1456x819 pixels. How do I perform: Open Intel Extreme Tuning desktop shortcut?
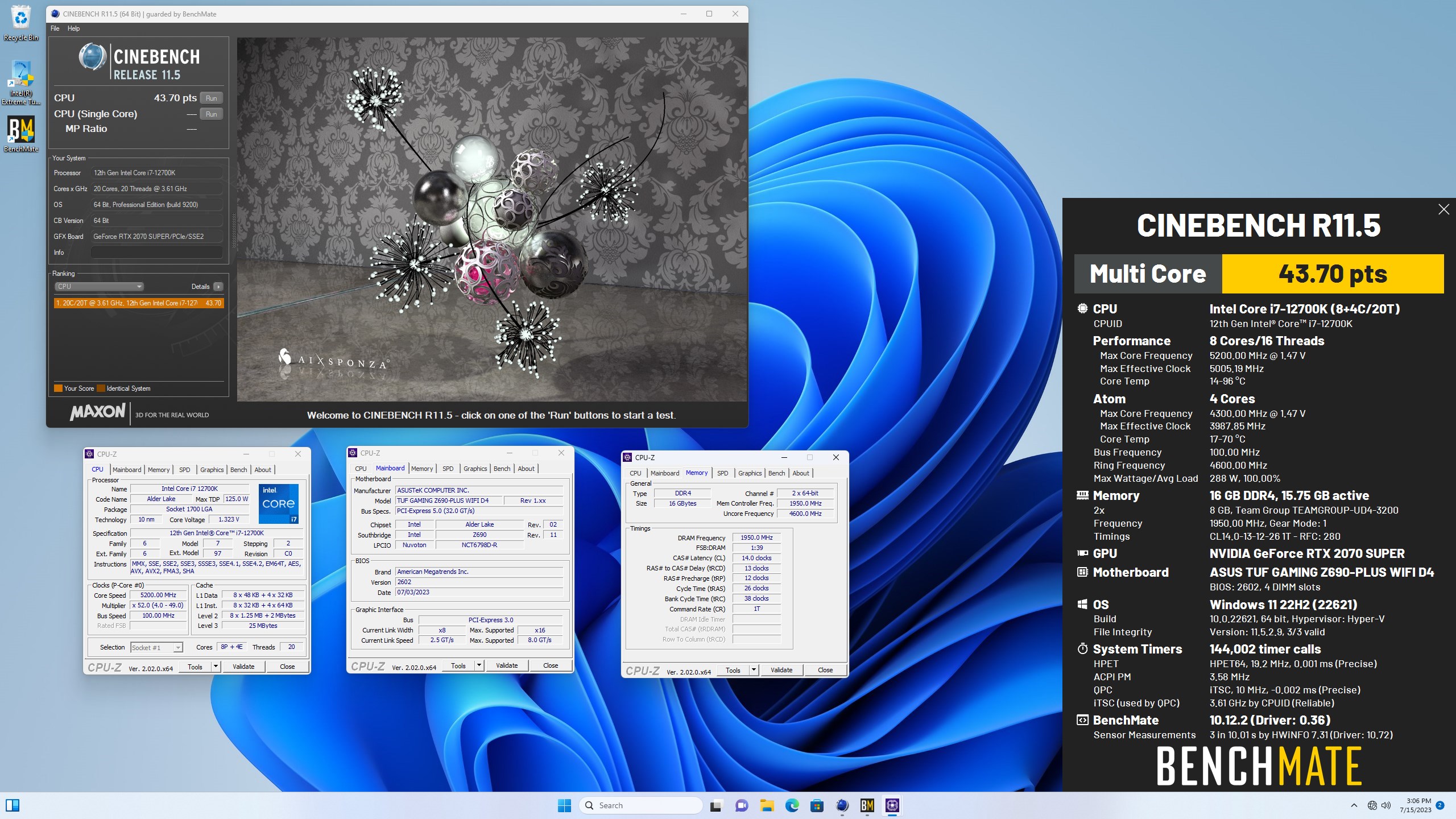click(21, 83)
